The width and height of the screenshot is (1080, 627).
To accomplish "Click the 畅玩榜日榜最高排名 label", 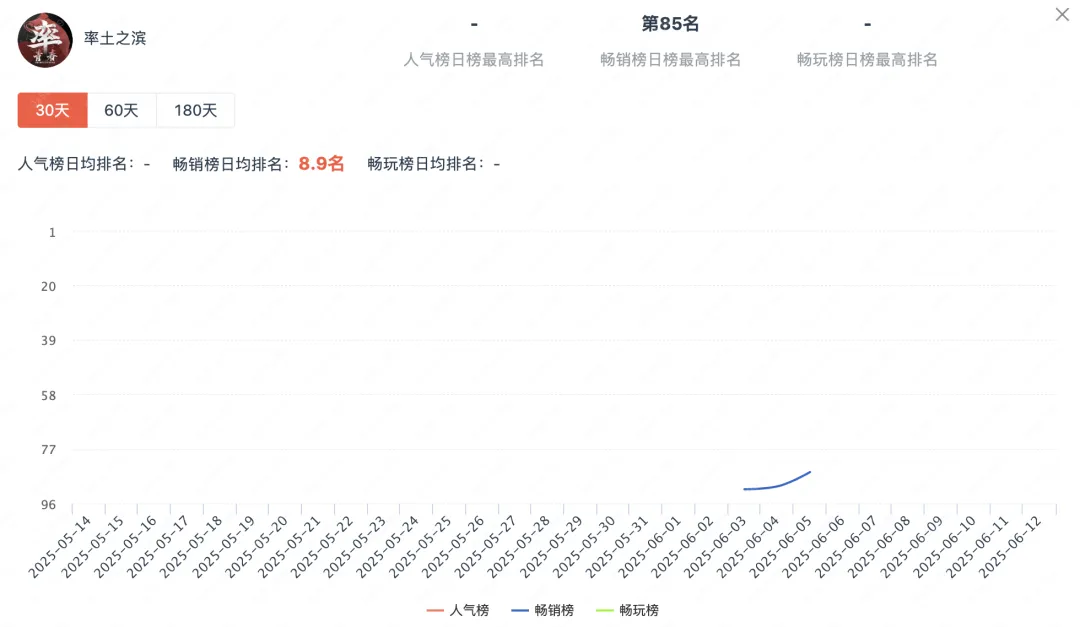I will pyautogui.click(x=867, y=60).
